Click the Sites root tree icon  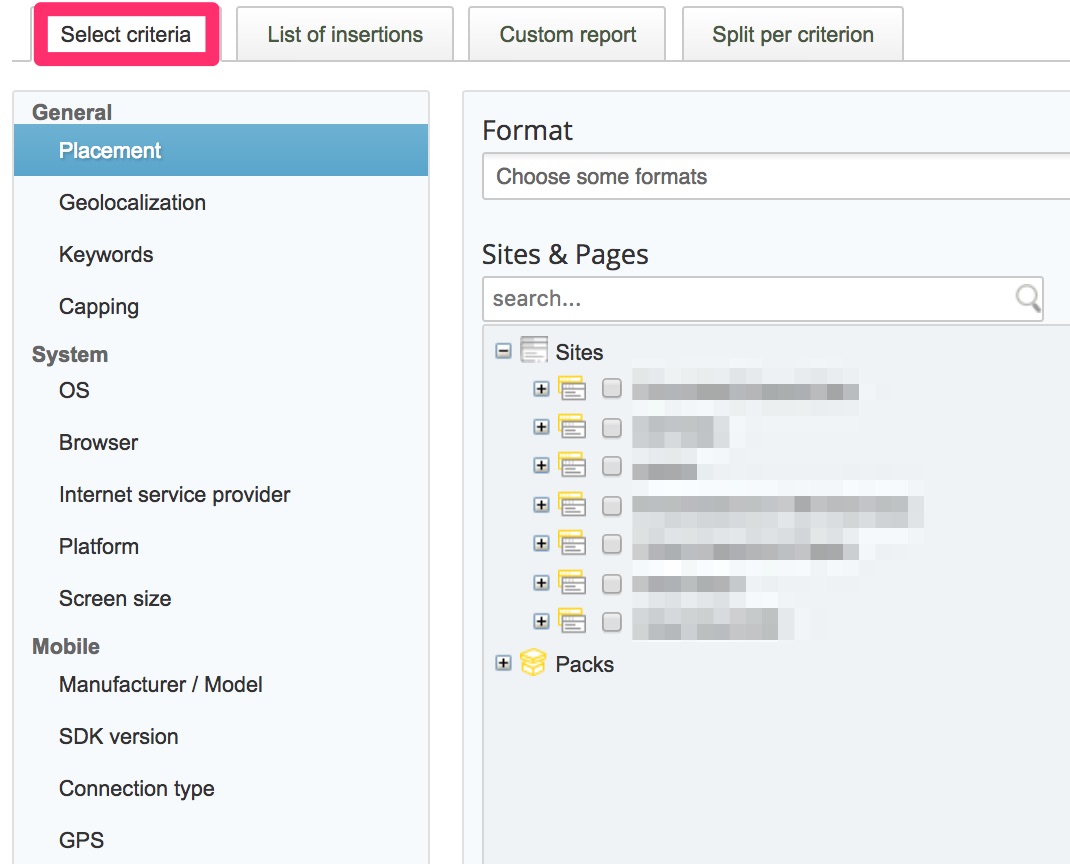(535, 351)
